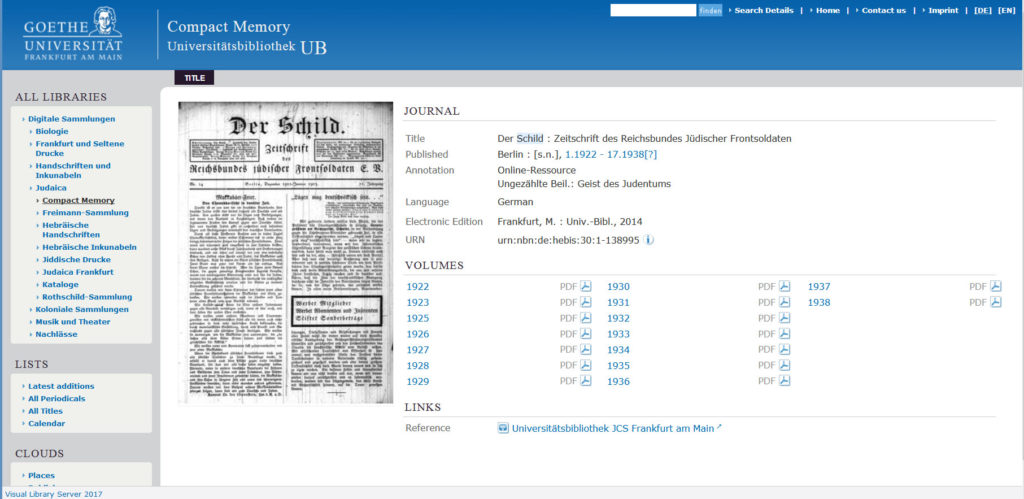Open PDF icon for 1922 volume

[x=586, y=286]
